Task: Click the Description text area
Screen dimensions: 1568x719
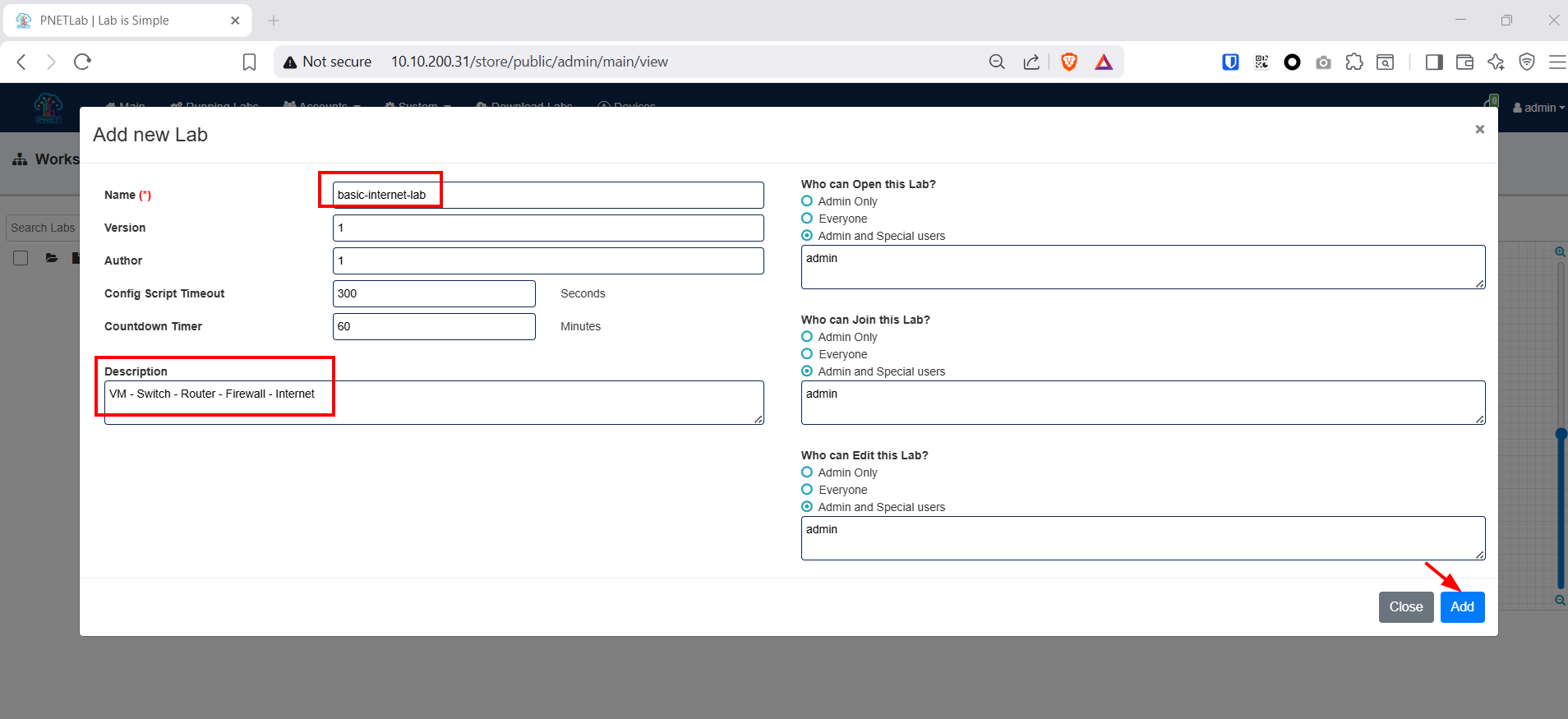Action: click(x=434, y=403)
